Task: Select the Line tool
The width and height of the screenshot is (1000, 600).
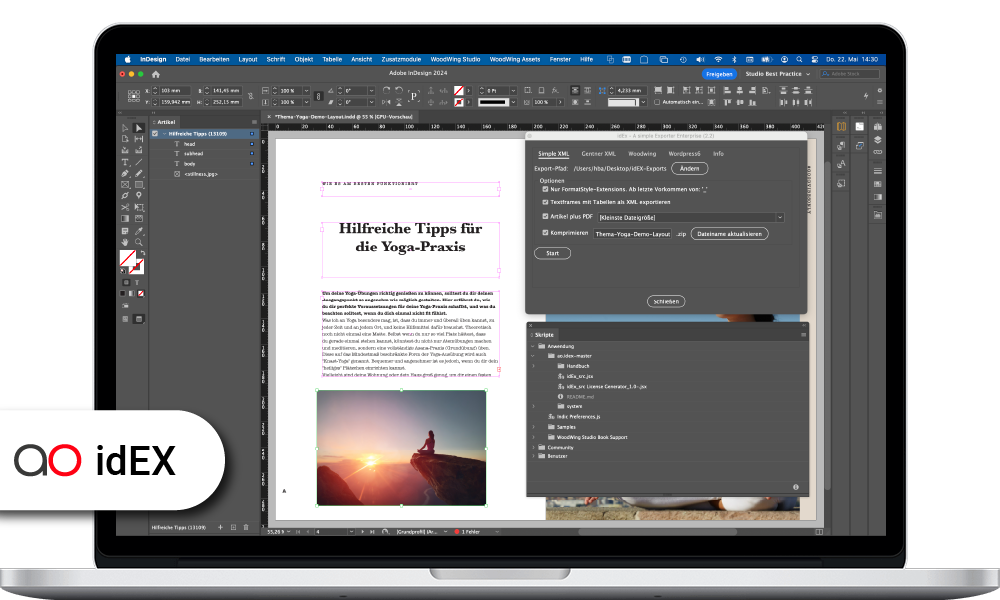Action: (x=138, y=162)
